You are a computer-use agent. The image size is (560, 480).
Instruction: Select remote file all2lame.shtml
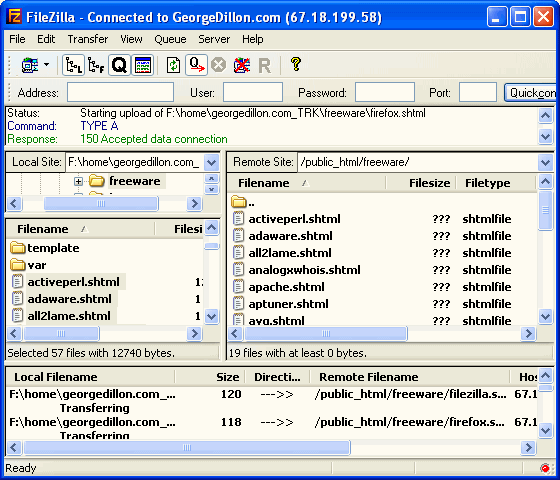[x=290, y=253]
